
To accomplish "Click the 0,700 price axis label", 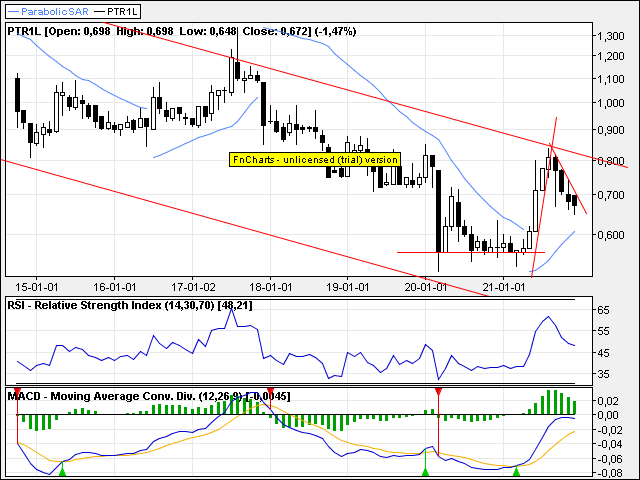I will coord(611,195).
